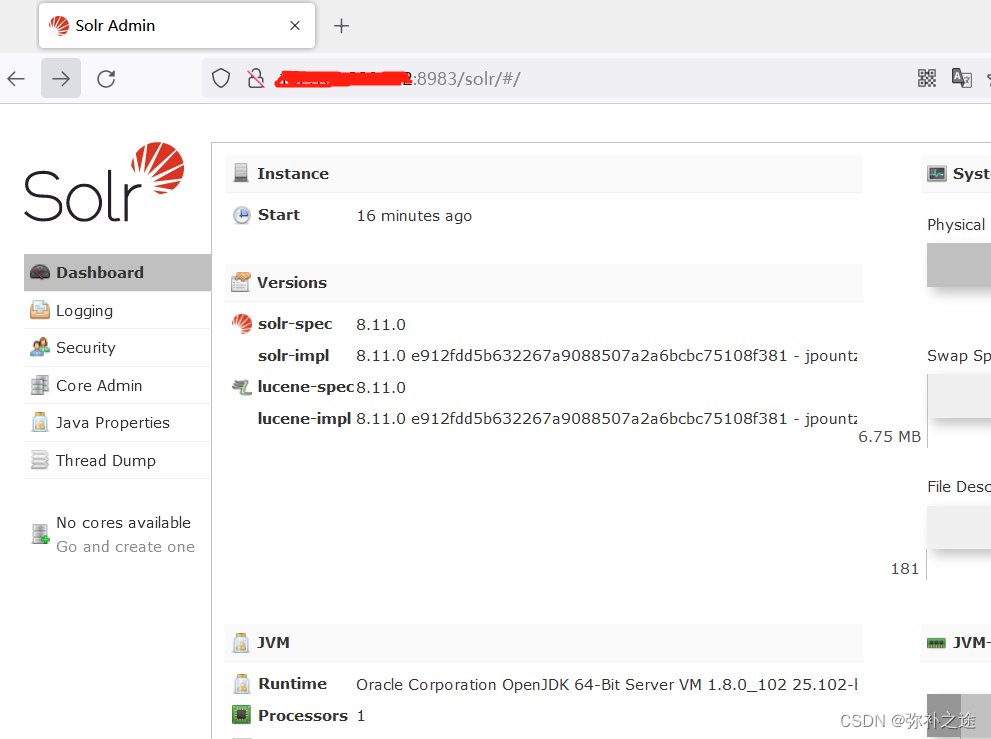991x739 pixels.
Task: View Java Properties
Action: click(118, 422)
